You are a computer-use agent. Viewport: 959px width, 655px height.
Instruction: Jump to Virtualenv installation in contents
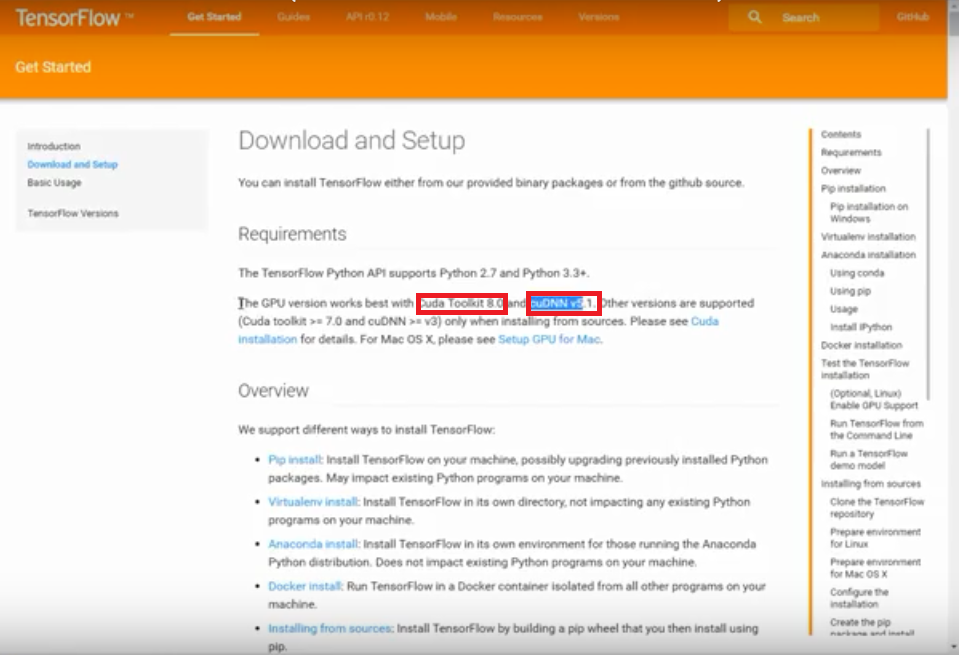coord(868,237)
